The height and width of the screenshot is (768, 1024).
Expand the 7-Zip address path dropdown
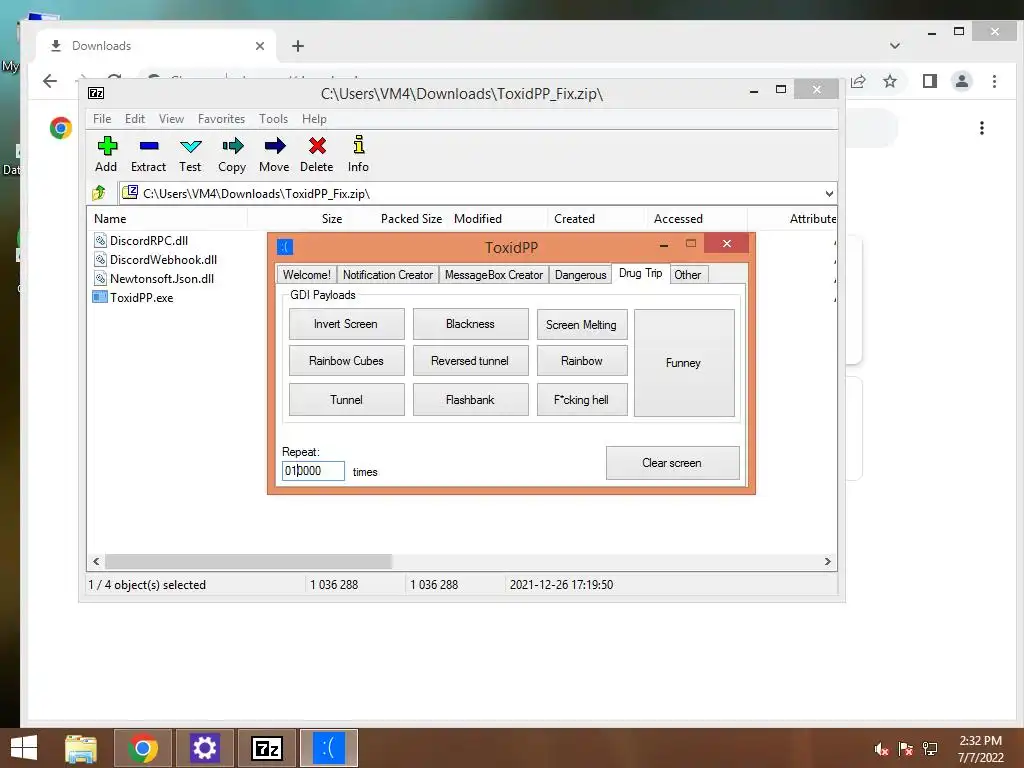point(829,193)
